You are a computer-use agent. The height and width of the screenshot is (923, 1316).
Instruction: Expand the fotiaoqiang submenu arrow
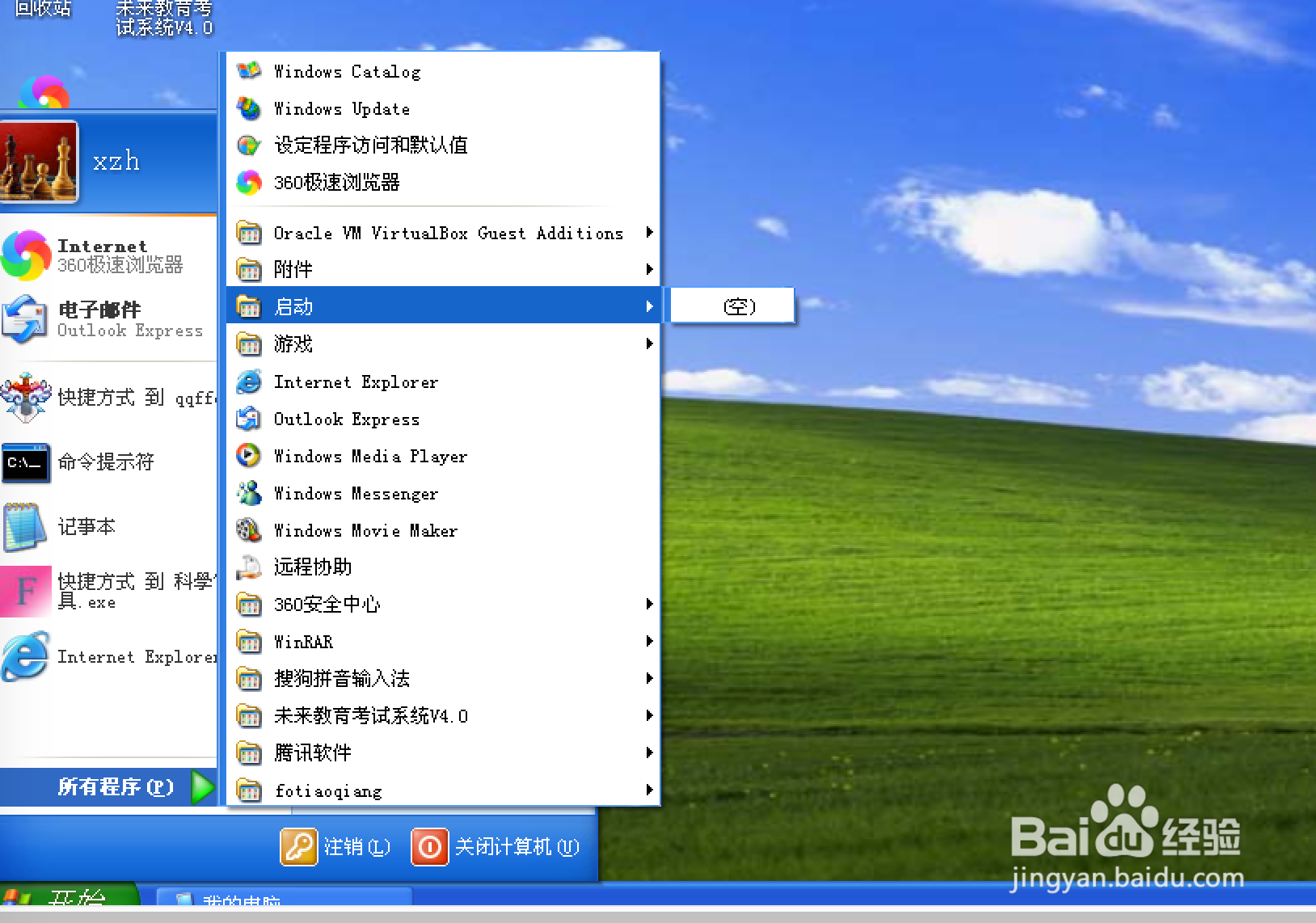[649, 790]
